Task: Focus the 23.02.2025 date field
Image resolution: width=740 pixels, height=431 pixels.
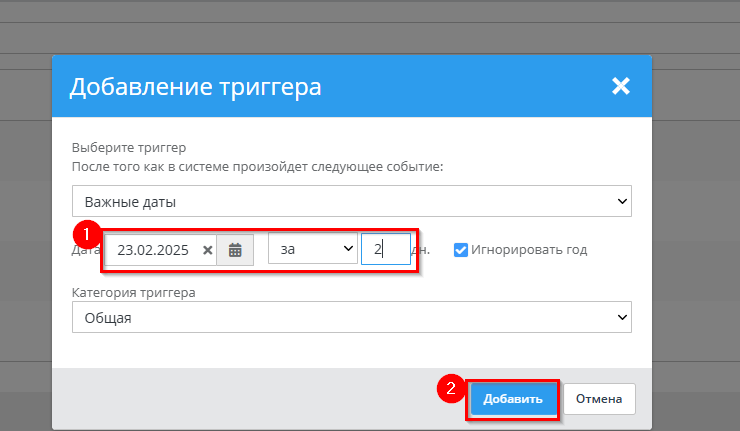Action: [152, 250]
